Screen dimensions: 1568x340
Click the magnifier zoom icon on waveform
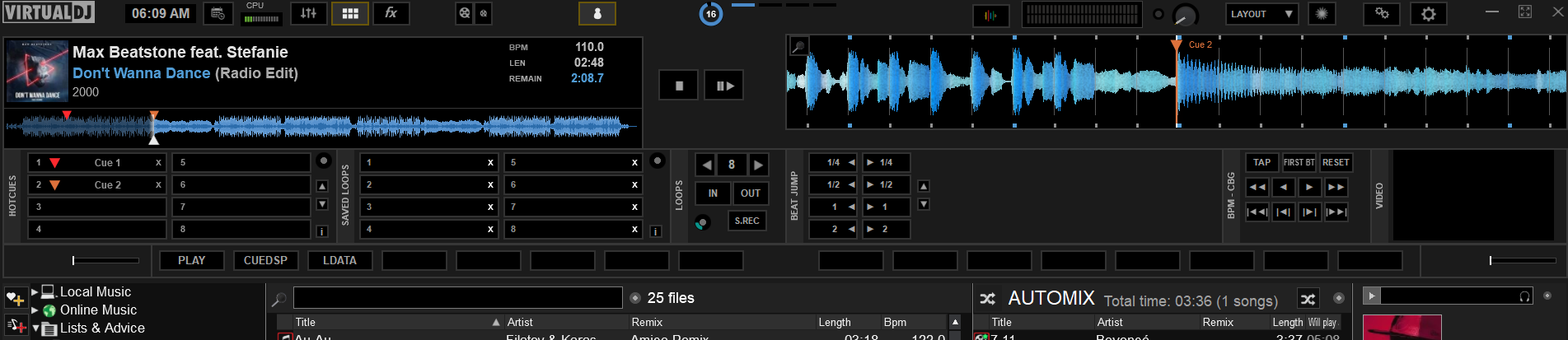[798, 46]
